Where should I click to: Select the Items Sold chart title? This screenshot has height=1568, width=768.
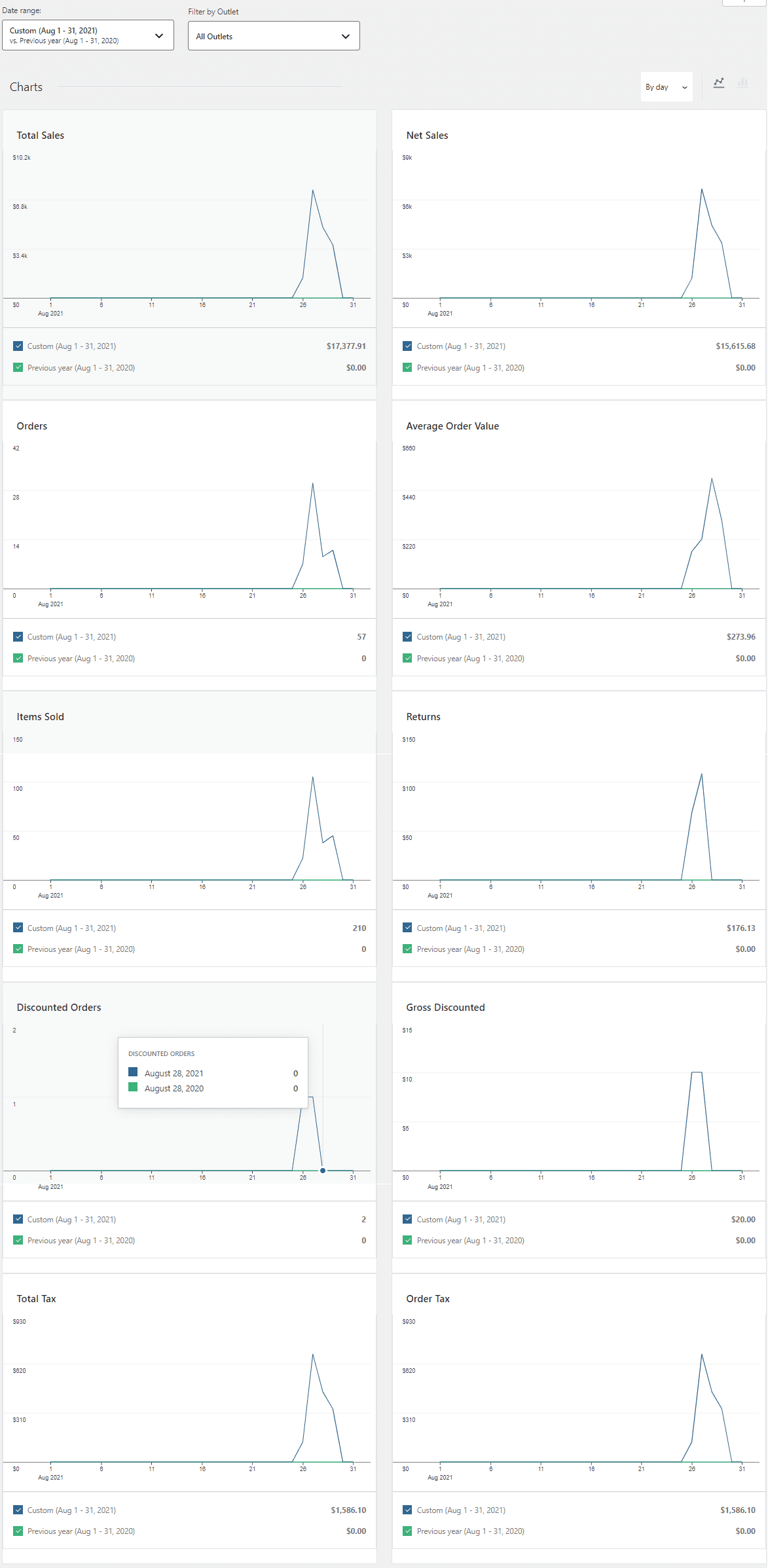tap(41, 717)
